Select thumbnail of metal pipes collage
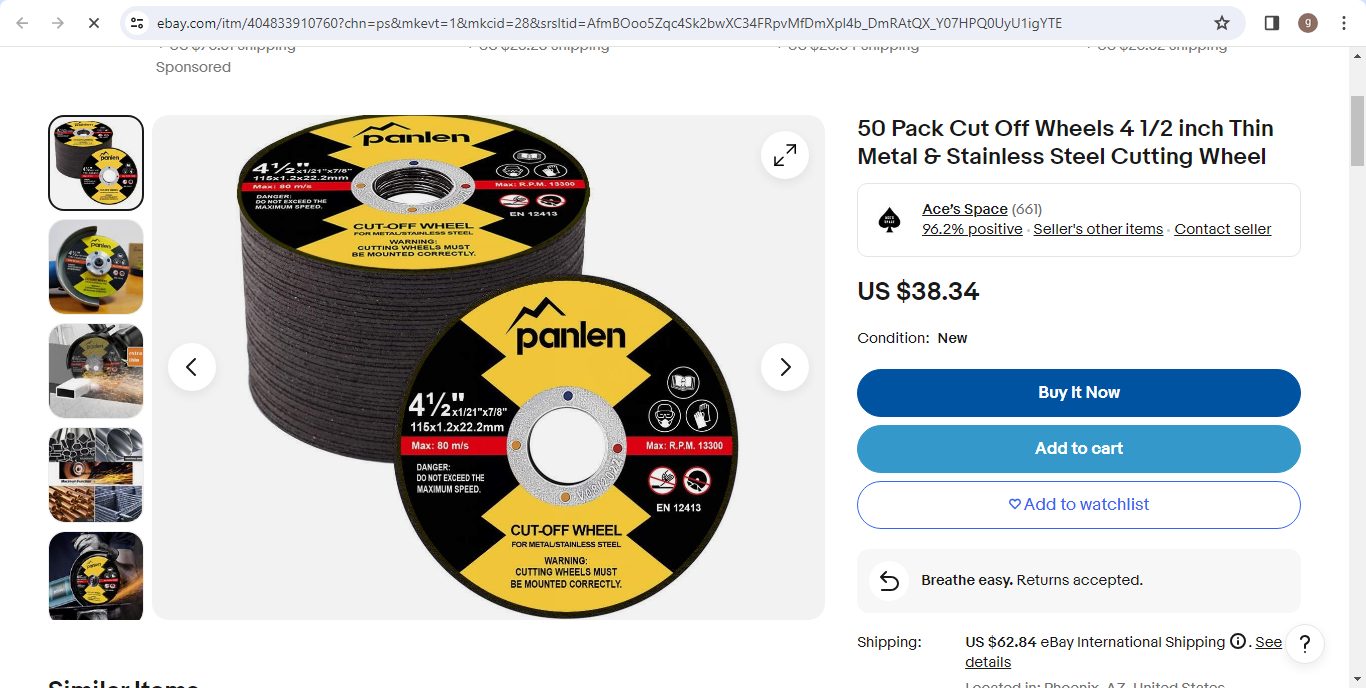 point(96,475)
